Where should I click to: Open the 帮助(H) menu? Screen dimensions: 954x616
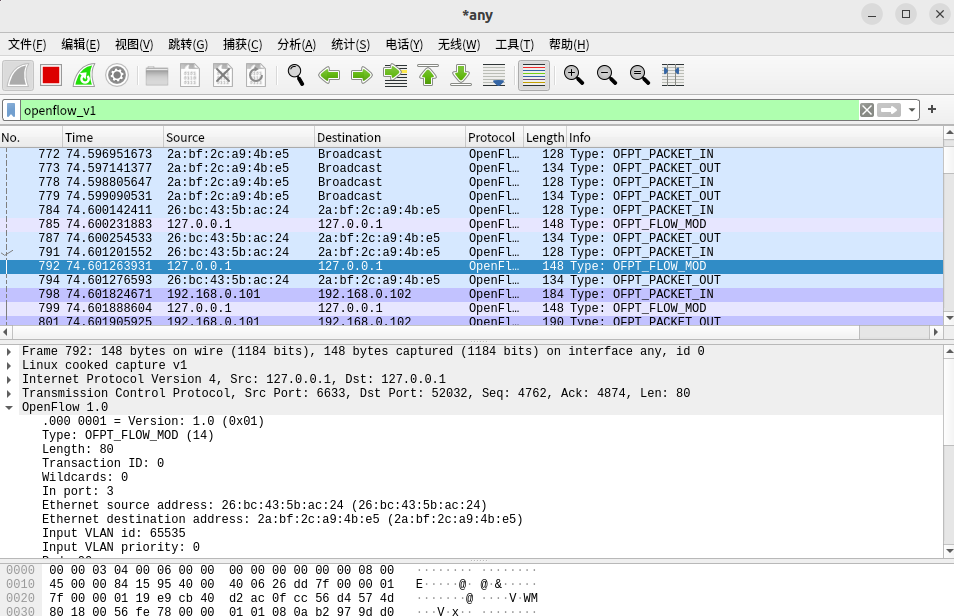569,44
